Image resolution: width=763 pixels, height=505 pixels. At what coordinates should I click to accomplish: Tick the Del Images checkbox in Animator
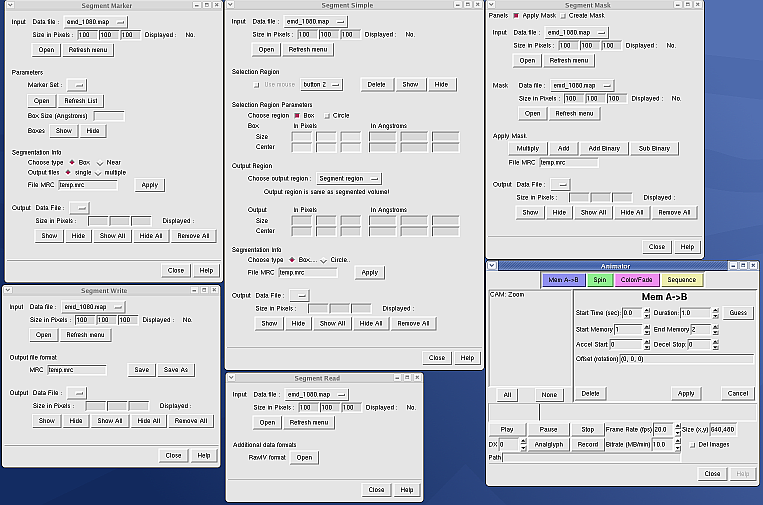coord(692,444)
